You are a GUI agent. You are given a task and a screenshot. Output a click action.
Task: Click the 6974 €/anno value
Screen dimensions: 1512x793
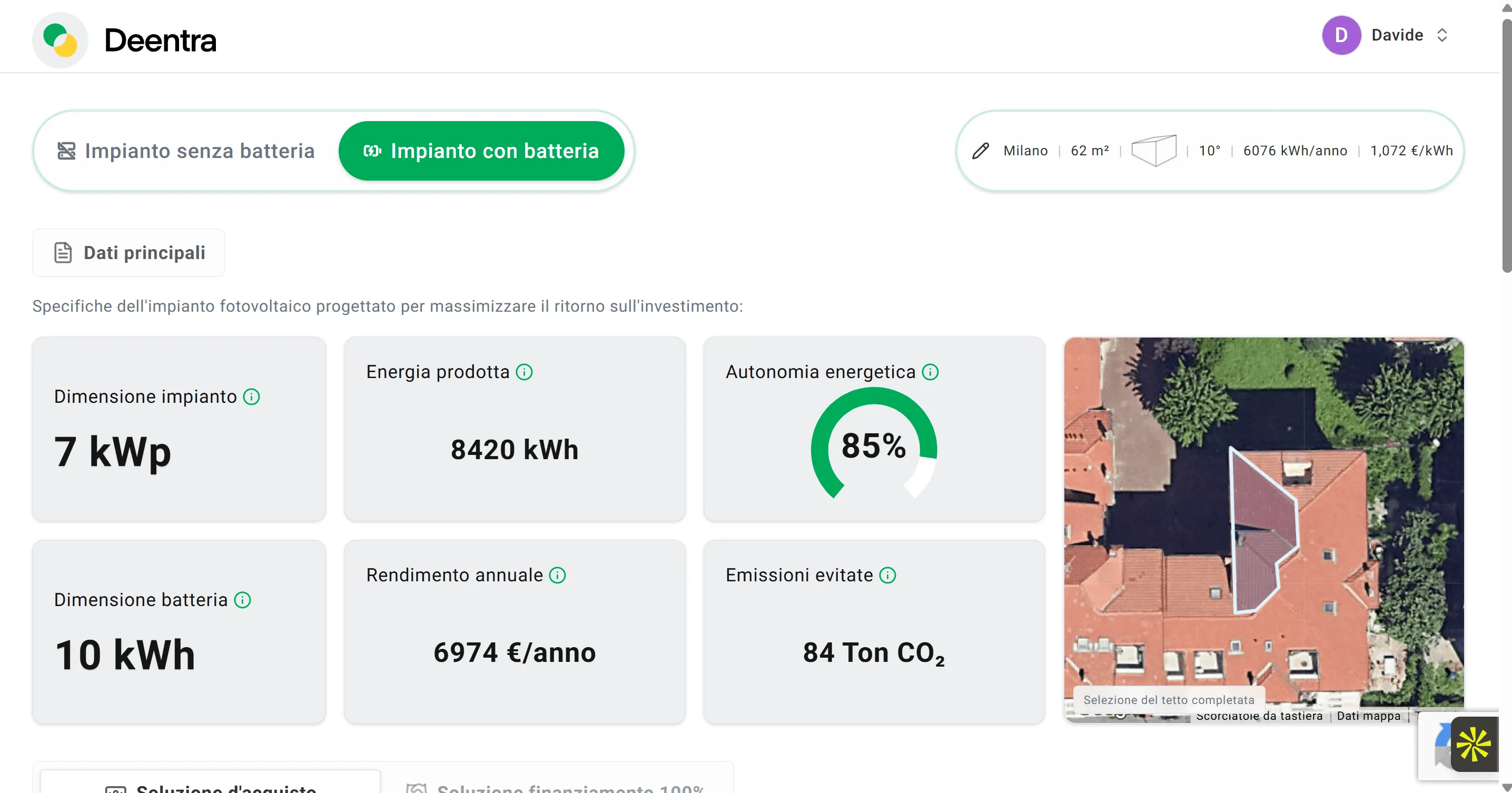(x=514, y=653)
